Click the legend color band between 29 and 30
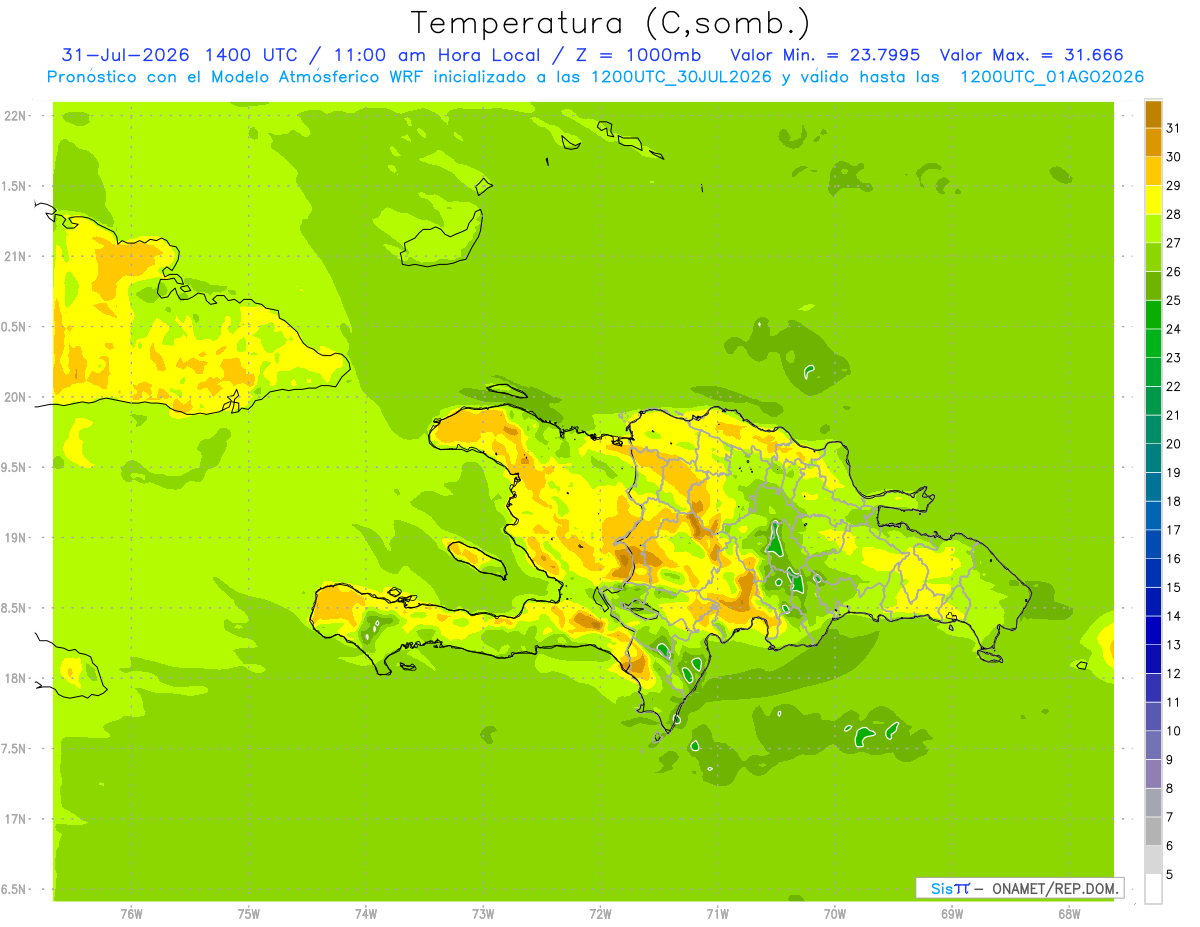The width and height of the screenshot is (1200, 927). pyautogui.click(x=1153, y=172)
